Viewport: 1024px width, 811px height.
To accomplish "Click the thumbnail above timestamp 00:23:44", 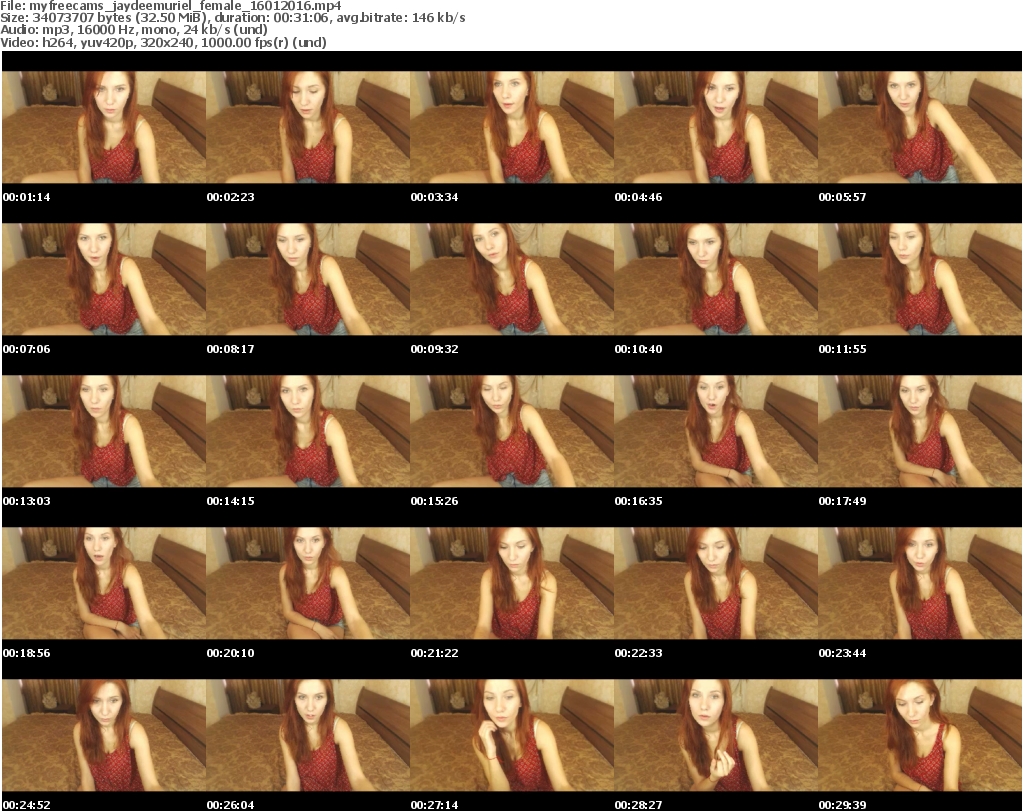I will click(x=920, y=583).
